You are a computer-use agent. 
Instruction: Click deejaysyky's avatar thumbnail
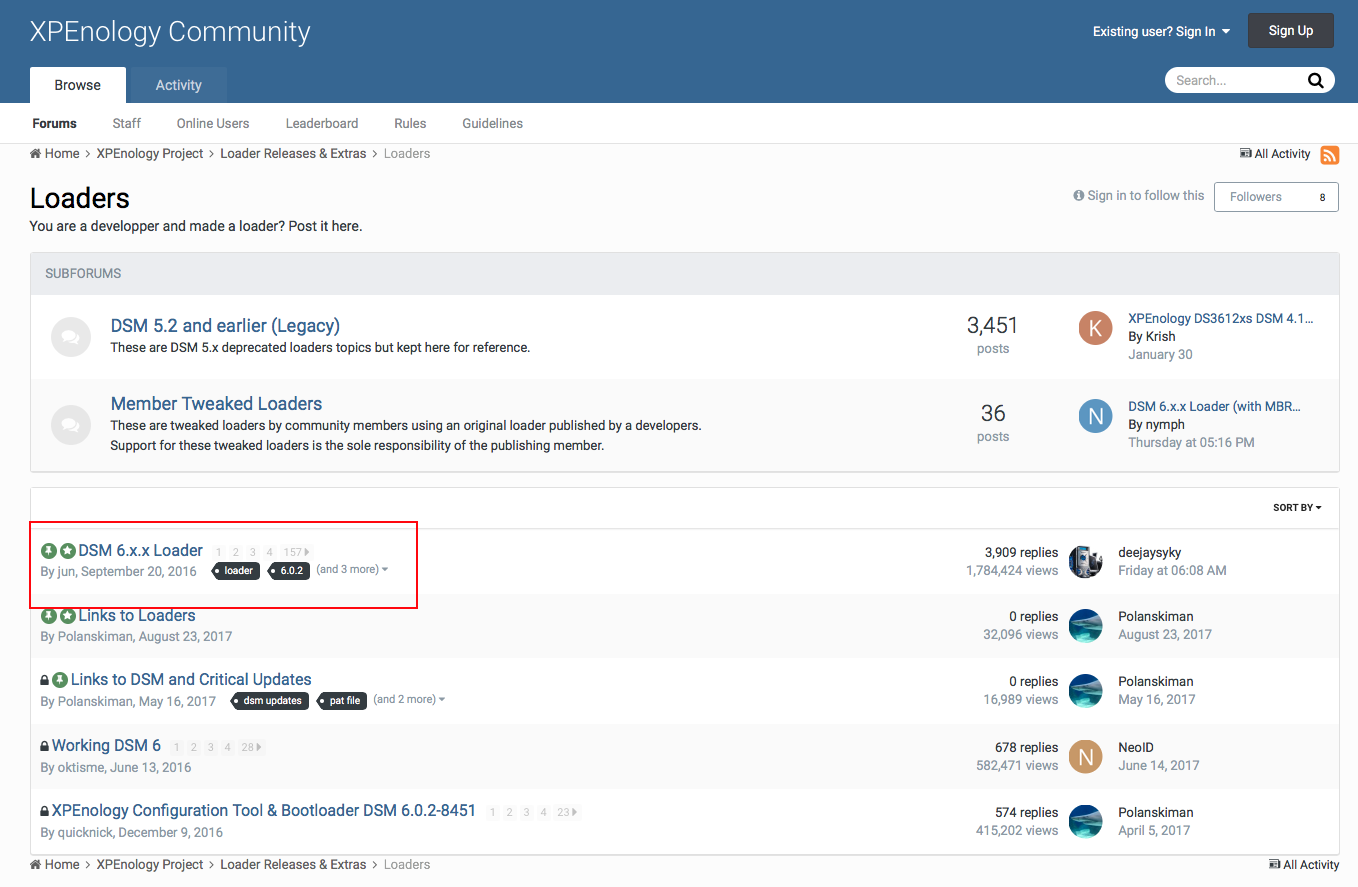click(x=1085, y=561)
